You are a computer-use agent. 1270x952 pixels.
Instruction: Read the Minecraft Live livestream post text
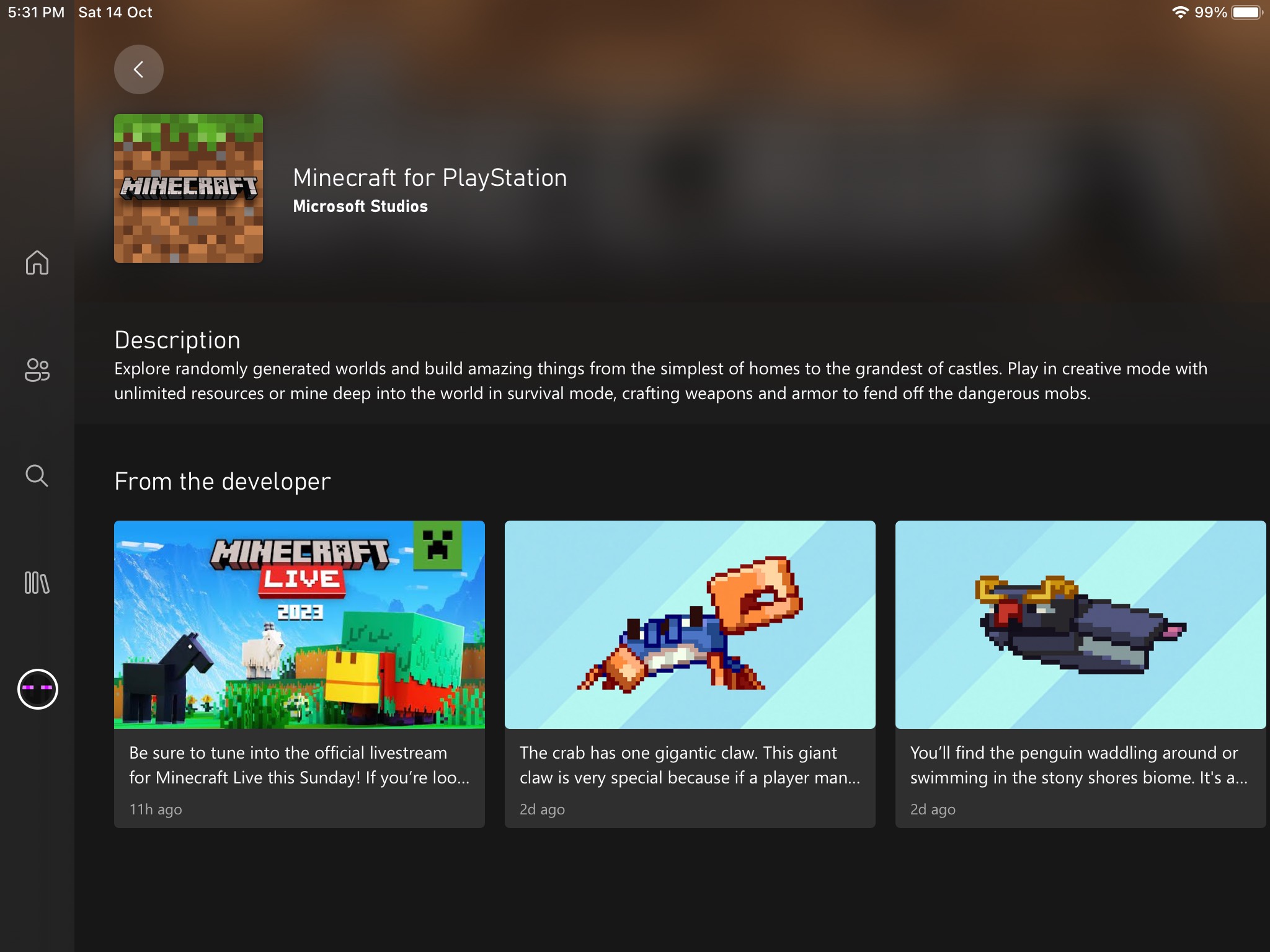(x=299, y=765)
